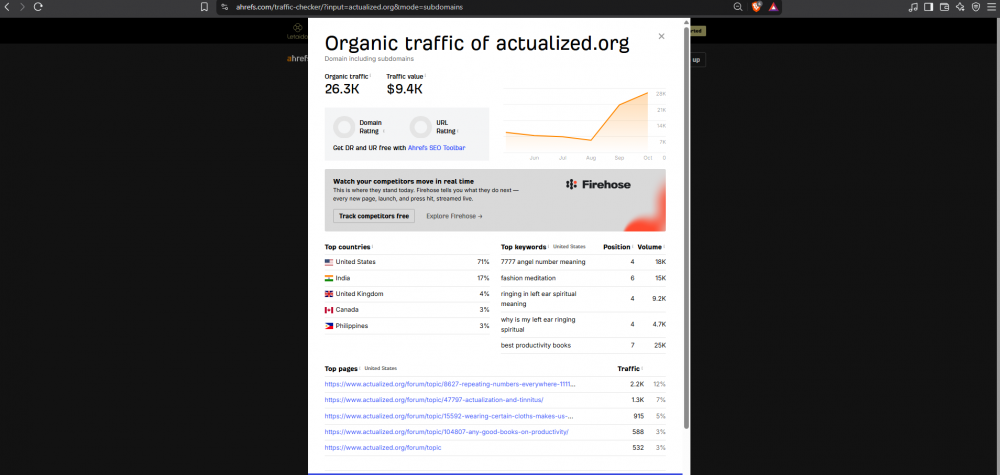Open the actualized.org/forum/topic link
Image resolution: width=1000 pixels, height=475 pixels.
383,448
